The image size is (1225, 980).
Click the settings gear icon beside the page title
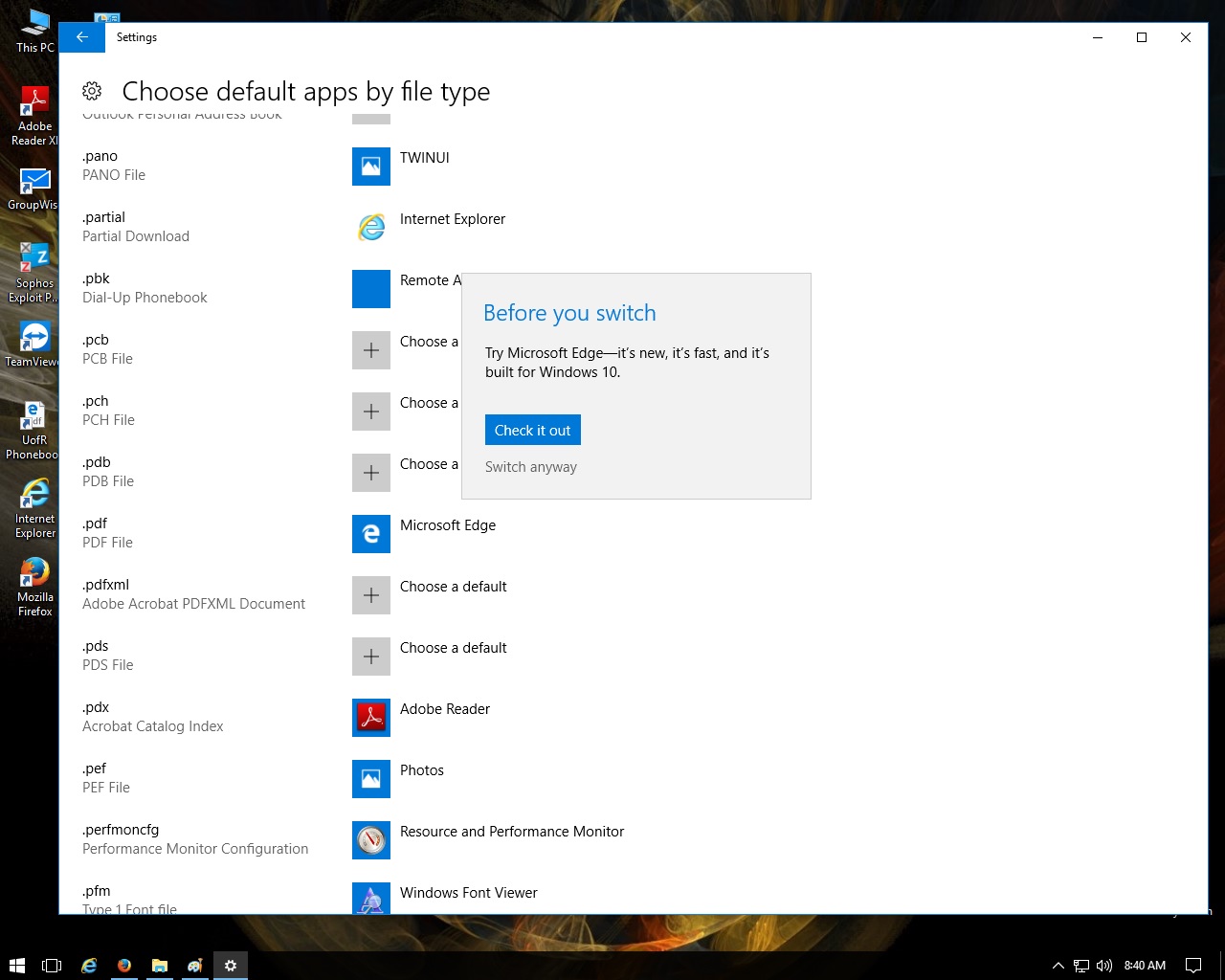click(x=92, y=91)
